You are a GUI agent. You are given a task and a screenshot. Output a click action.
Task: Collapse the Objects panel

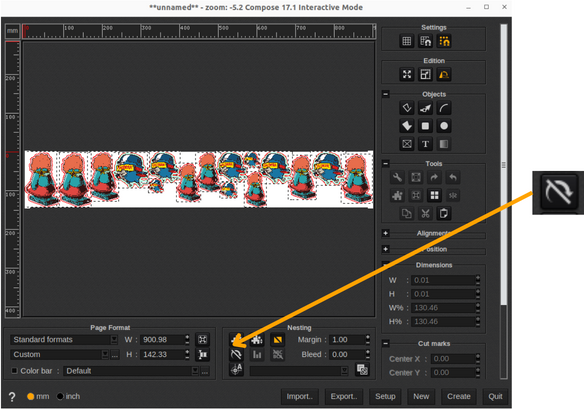click(x=385, y=94)
